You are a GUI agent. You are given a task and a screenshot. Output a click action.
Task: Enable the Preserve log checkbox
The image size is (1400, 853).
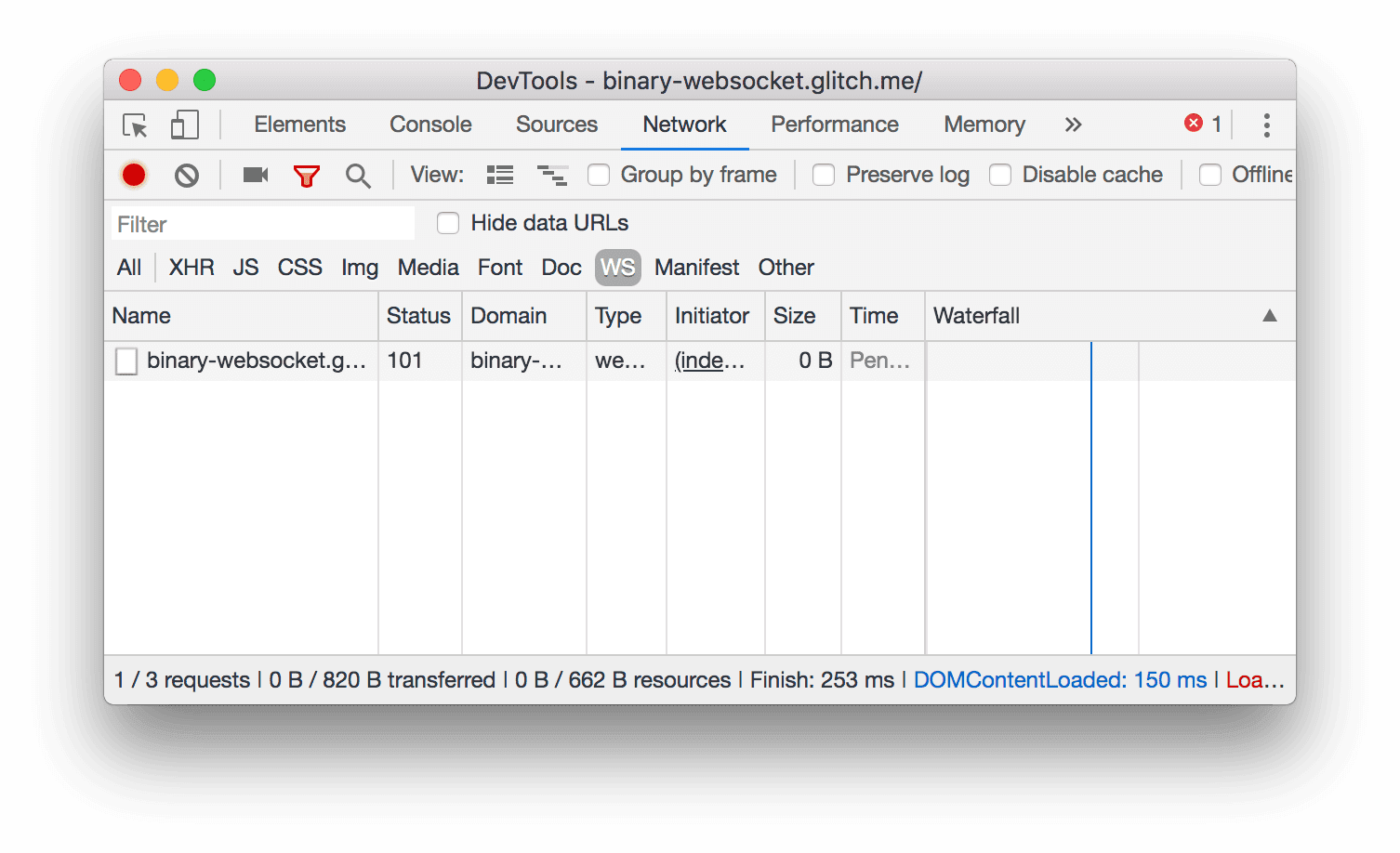(824, 175)
